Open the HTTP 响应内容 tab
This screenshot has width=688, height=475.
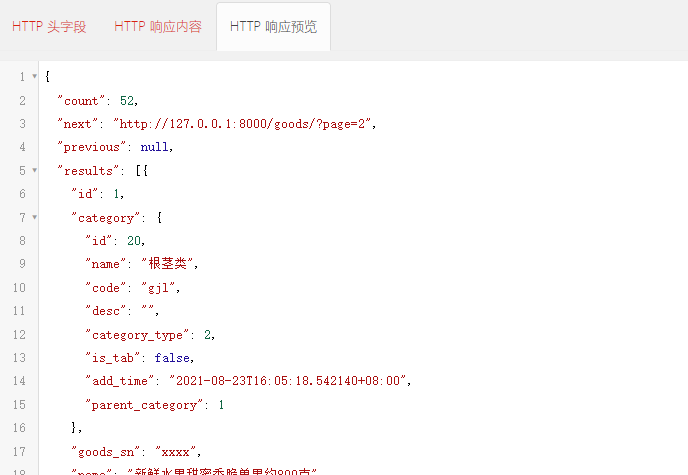click(x=158, y=27)
